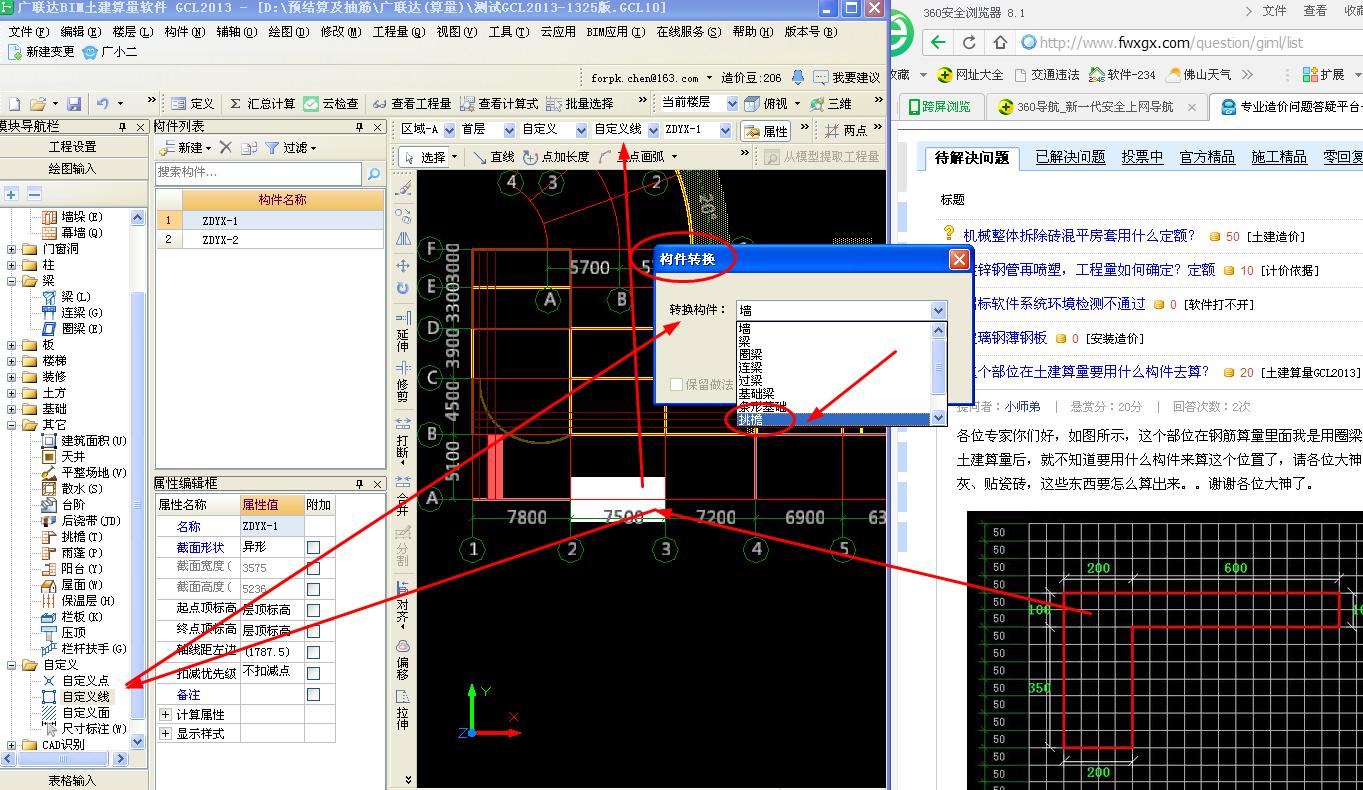Create new file with blank page icon
The width and height of the screenshot is (1363, 790).
[14, 104]
